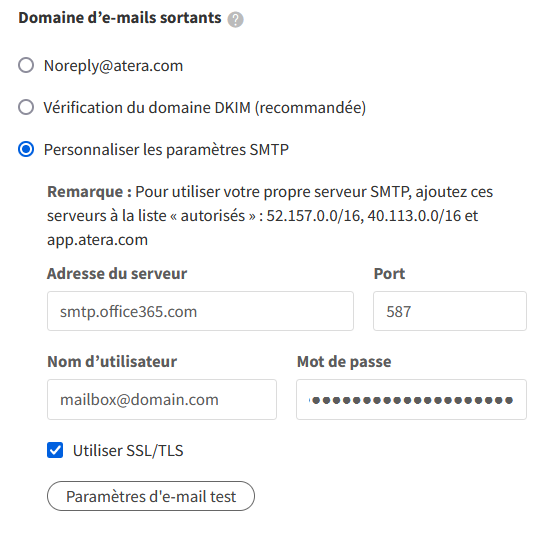Click the Port field label
Screen dimensions: 550x540
pyautogui.click(x=389, y=274)
